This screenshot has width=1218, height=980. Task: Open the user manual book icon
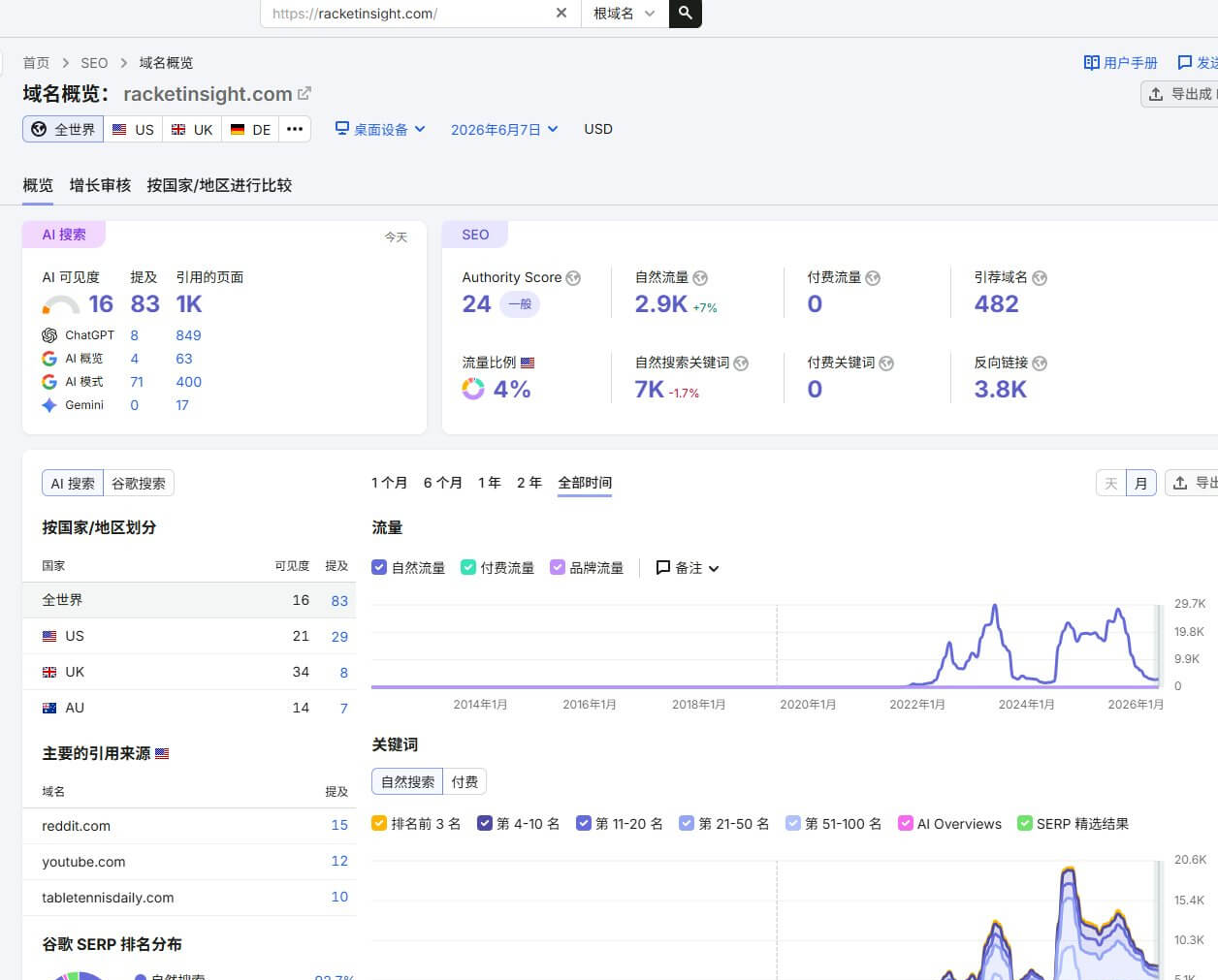(x=1091, y=62)
